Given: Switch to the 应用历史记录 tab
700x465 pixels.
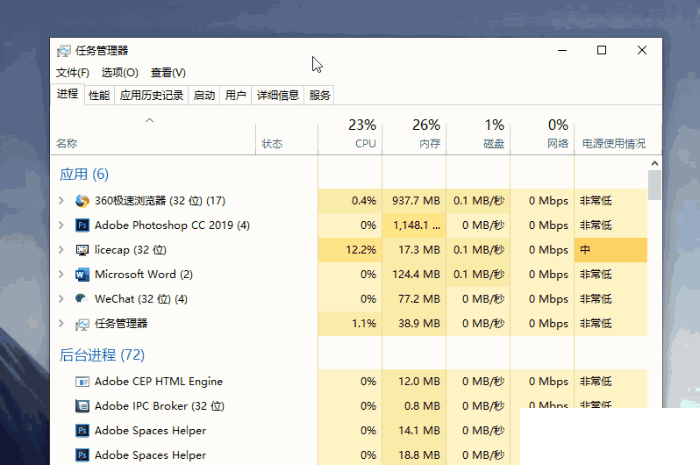Looking at the screenshot, I should point(151,95).
